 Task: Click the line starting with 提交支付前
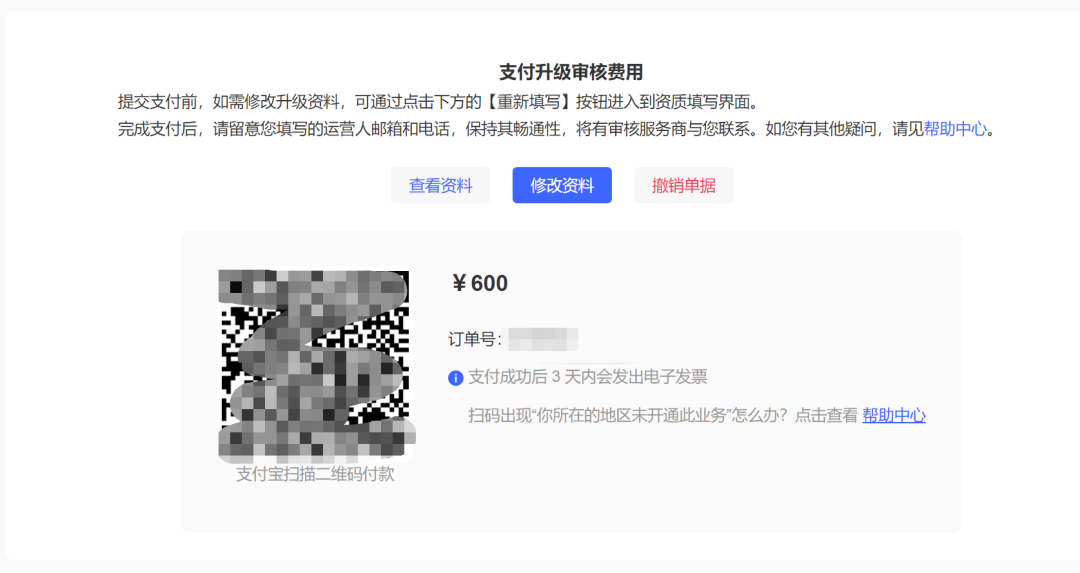click(x=440, y=102)
